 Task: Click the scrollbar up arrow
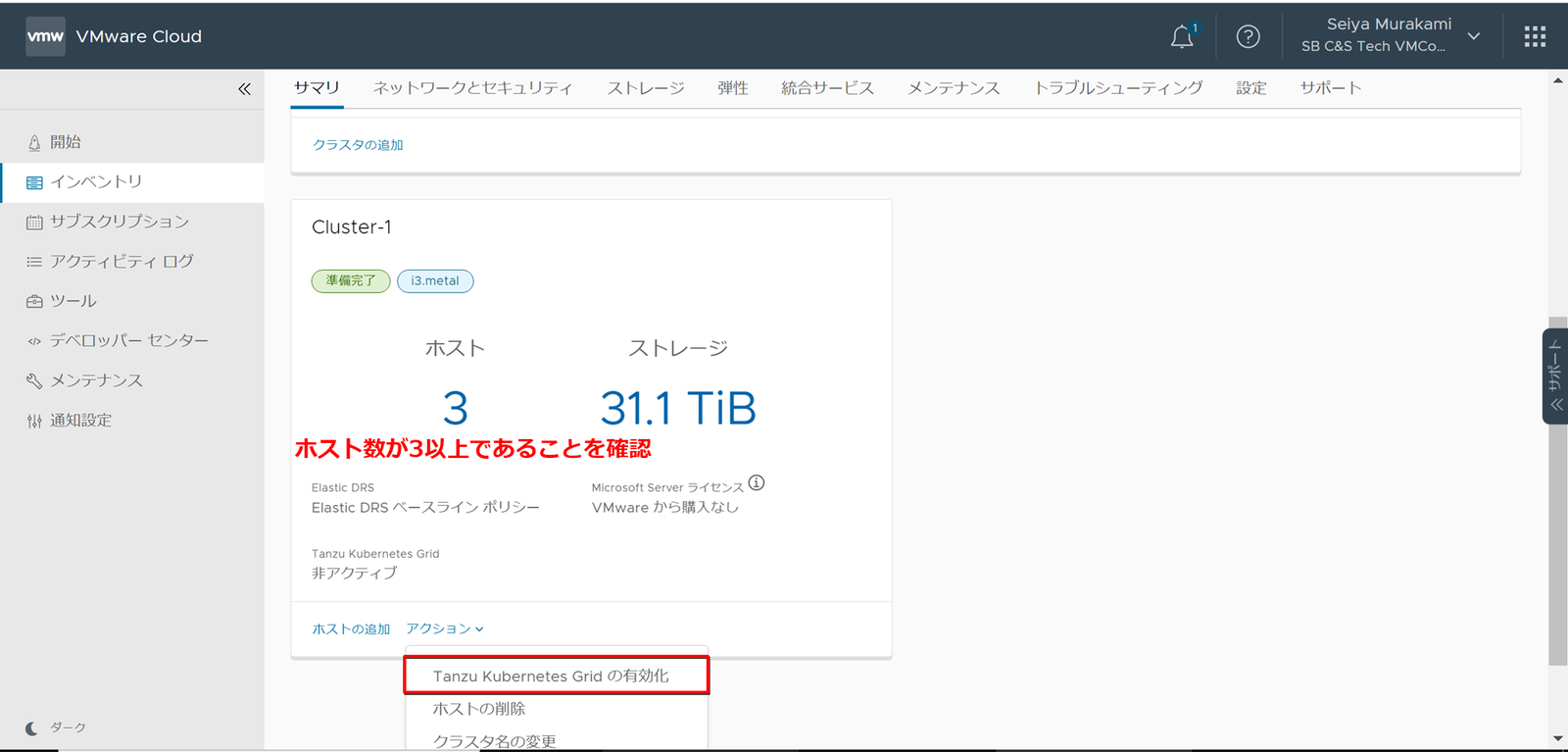point(1558,80)
